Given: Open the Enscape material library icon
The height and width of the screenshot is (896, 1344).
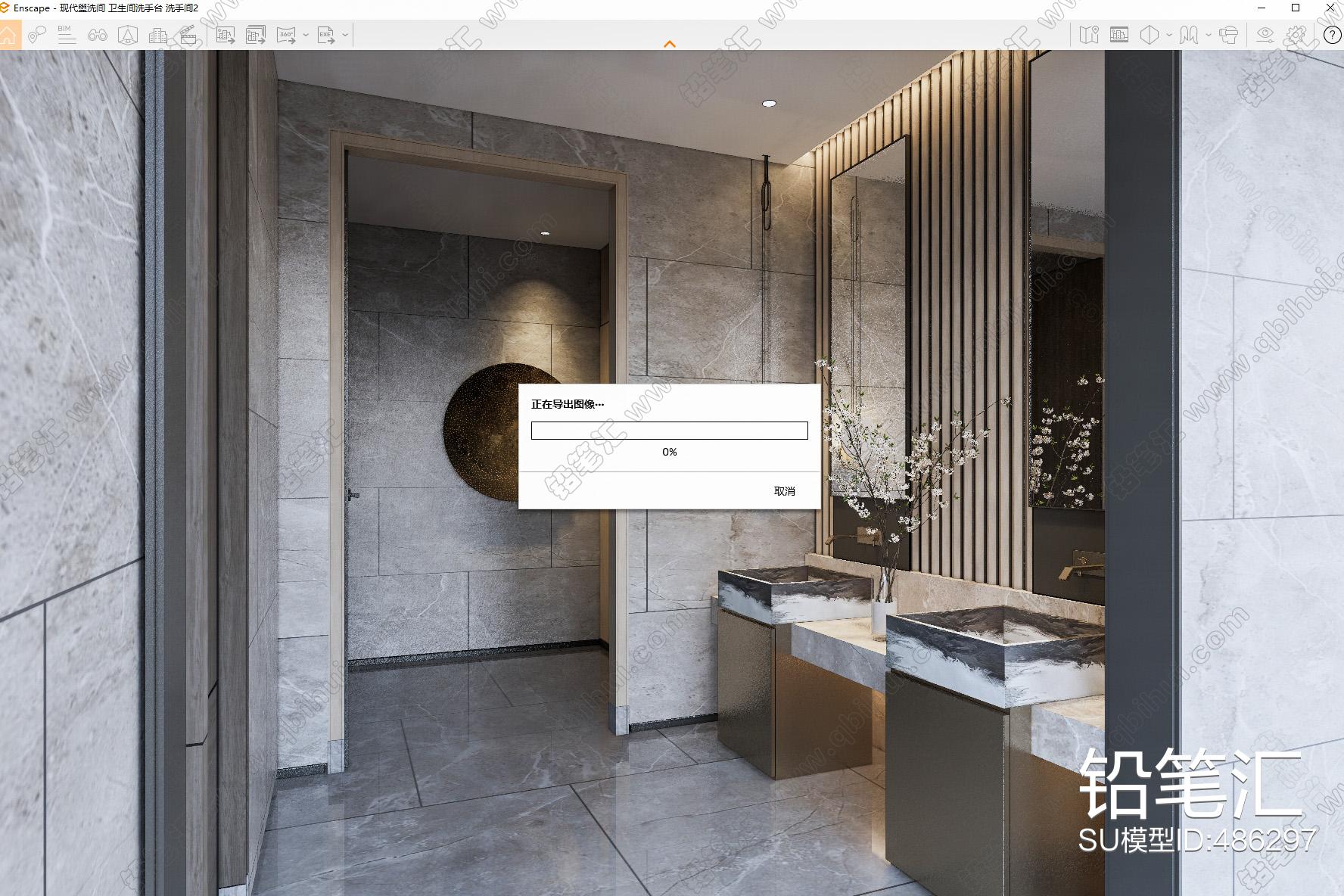Looking at the screenshot, I should [128, 35].
